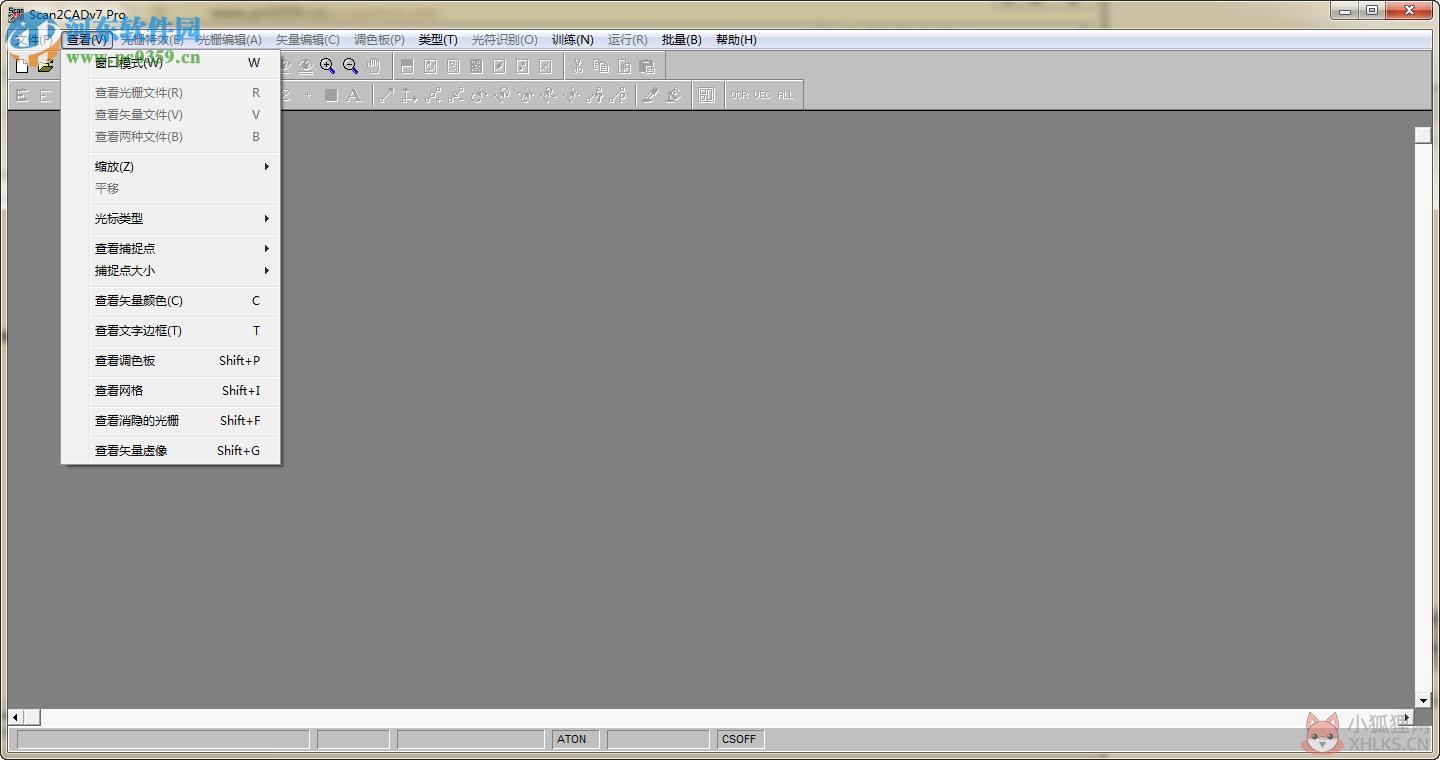Select the text tool letter A icon
The image size is (1440, 760).
coord(354,96)
